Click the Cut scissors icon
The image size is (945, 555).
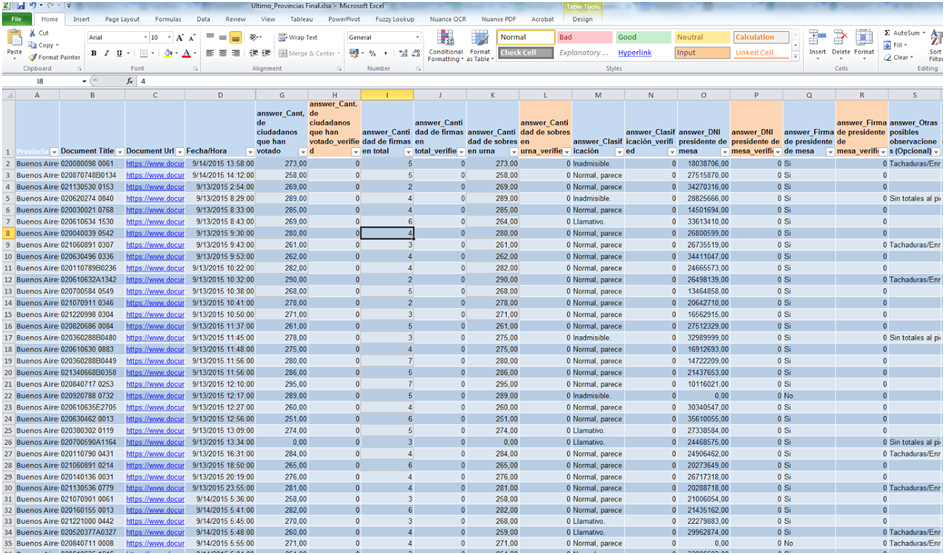33,33
